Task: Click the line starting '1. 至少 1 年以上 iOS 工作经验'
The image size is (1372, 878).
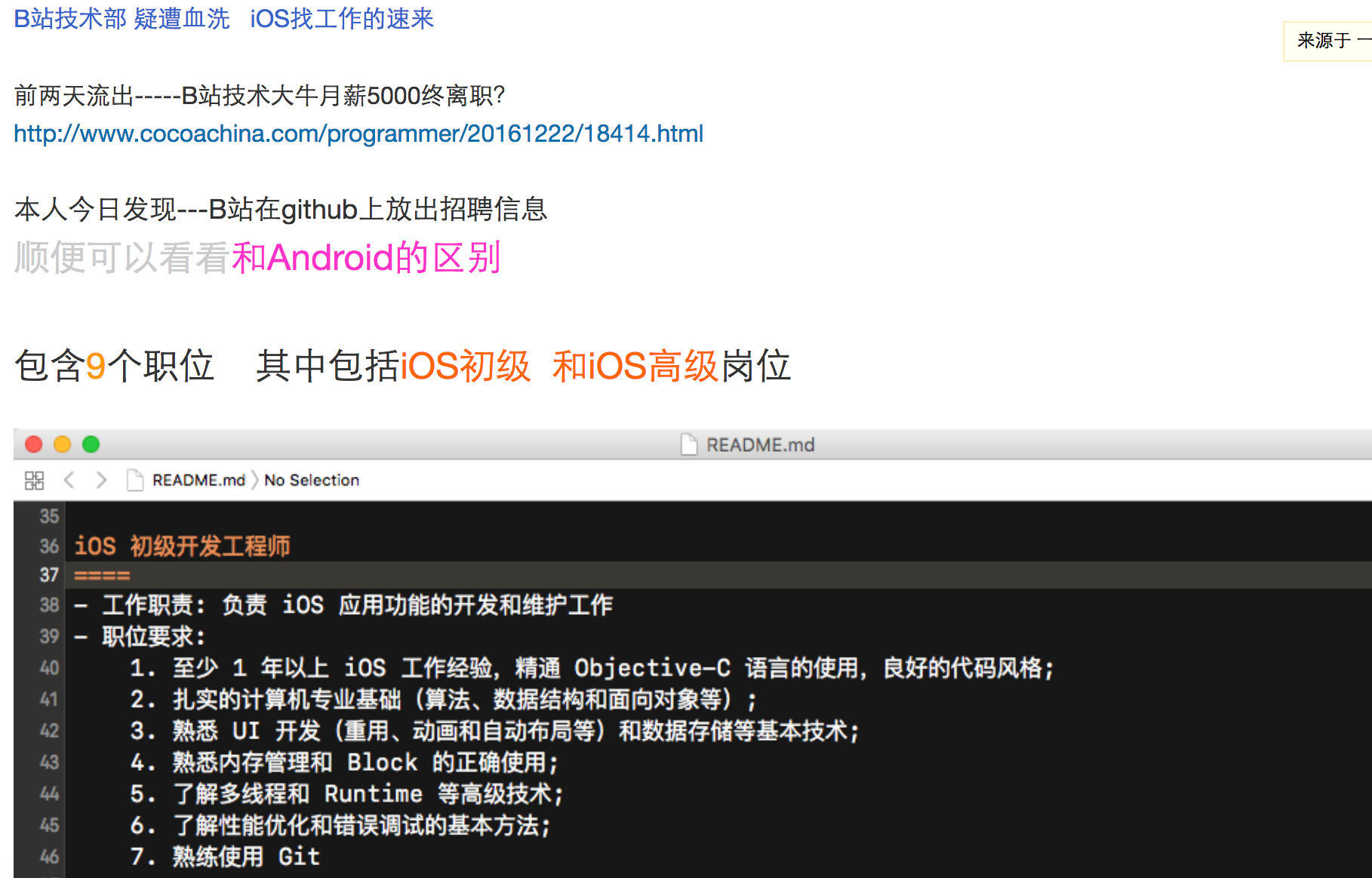Action: coord(591,668)
